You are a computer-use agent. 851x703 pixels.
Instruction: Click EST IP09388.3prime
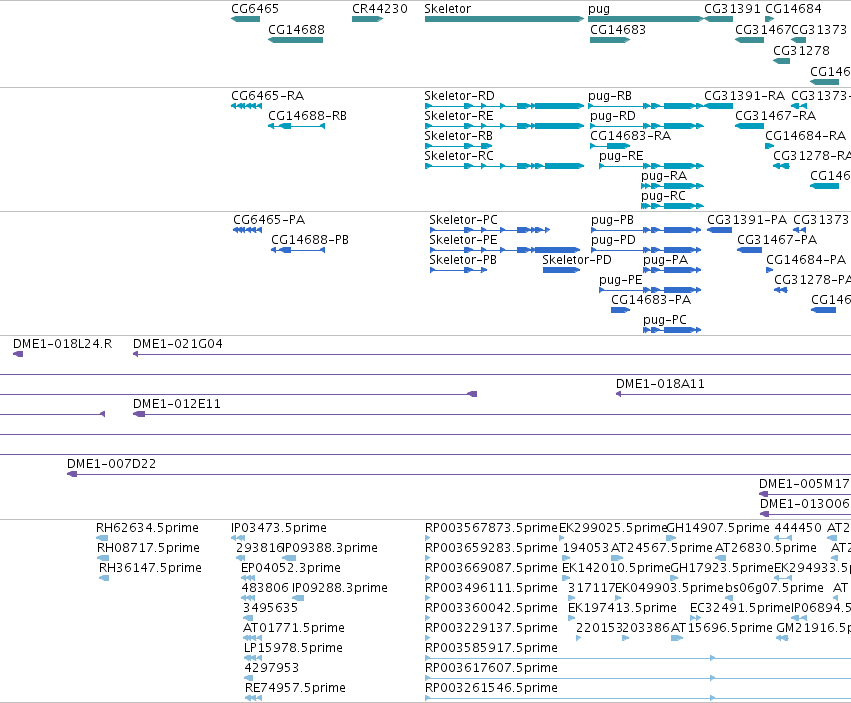click(x=289, y=558)
